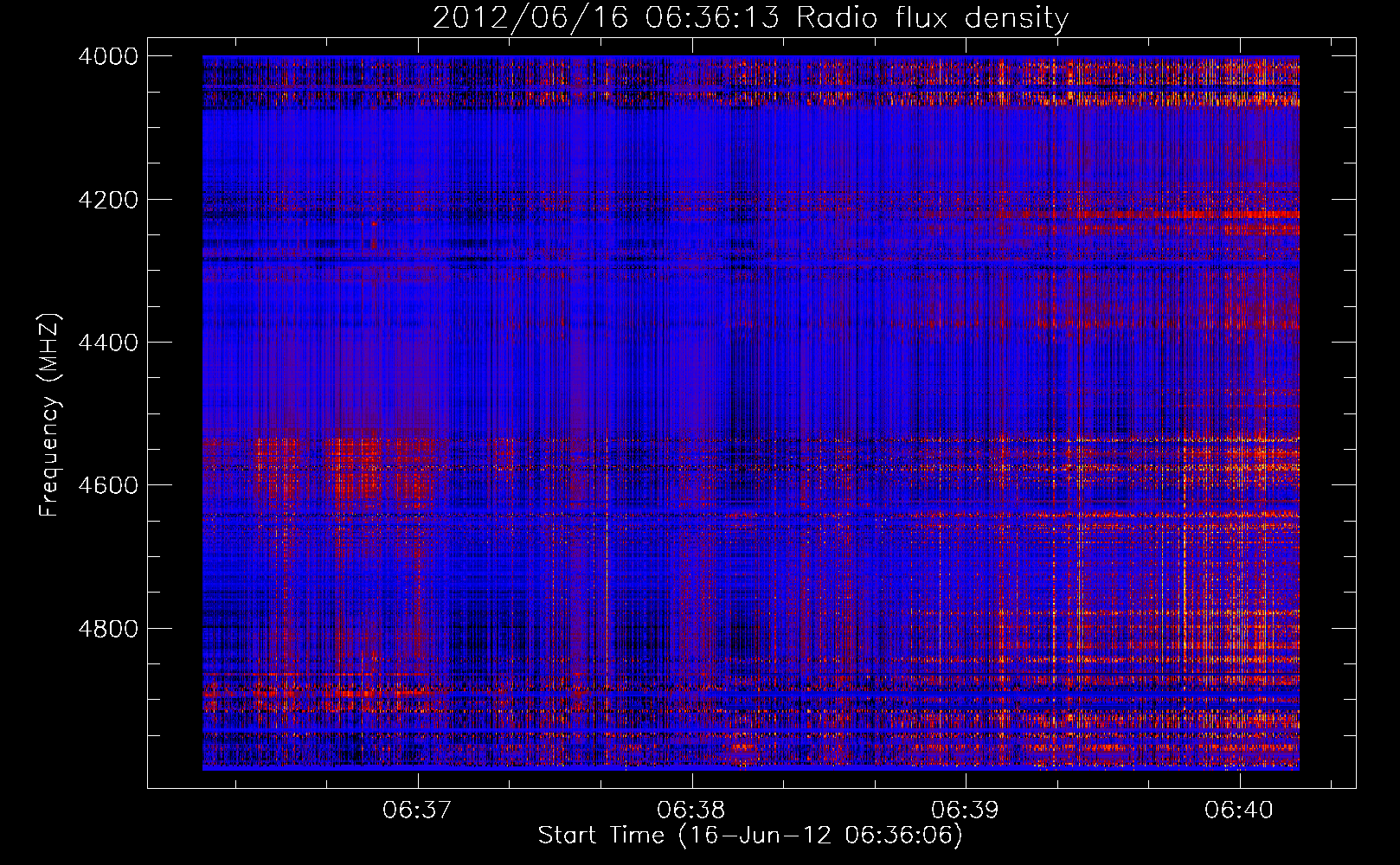Click the '4600' frequency axis label
Image resolution: width=1400 pixels, height=865 pixels.
click(x=108, y=485)
